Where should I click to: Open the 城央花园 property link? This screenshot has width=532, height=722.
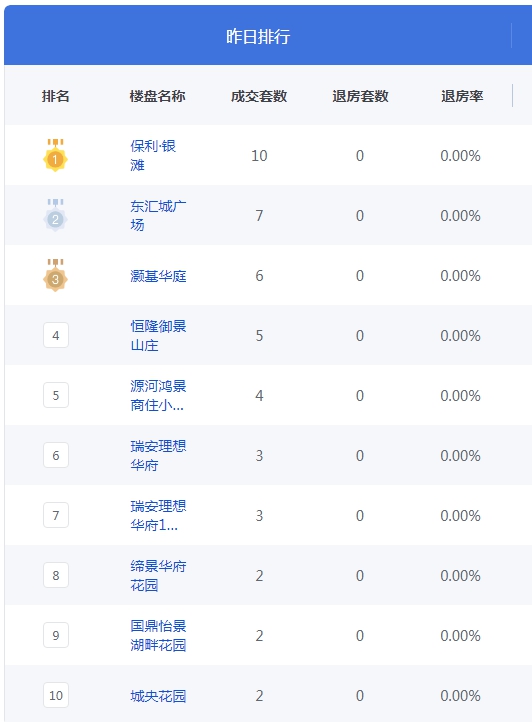[x=158, y=696]
